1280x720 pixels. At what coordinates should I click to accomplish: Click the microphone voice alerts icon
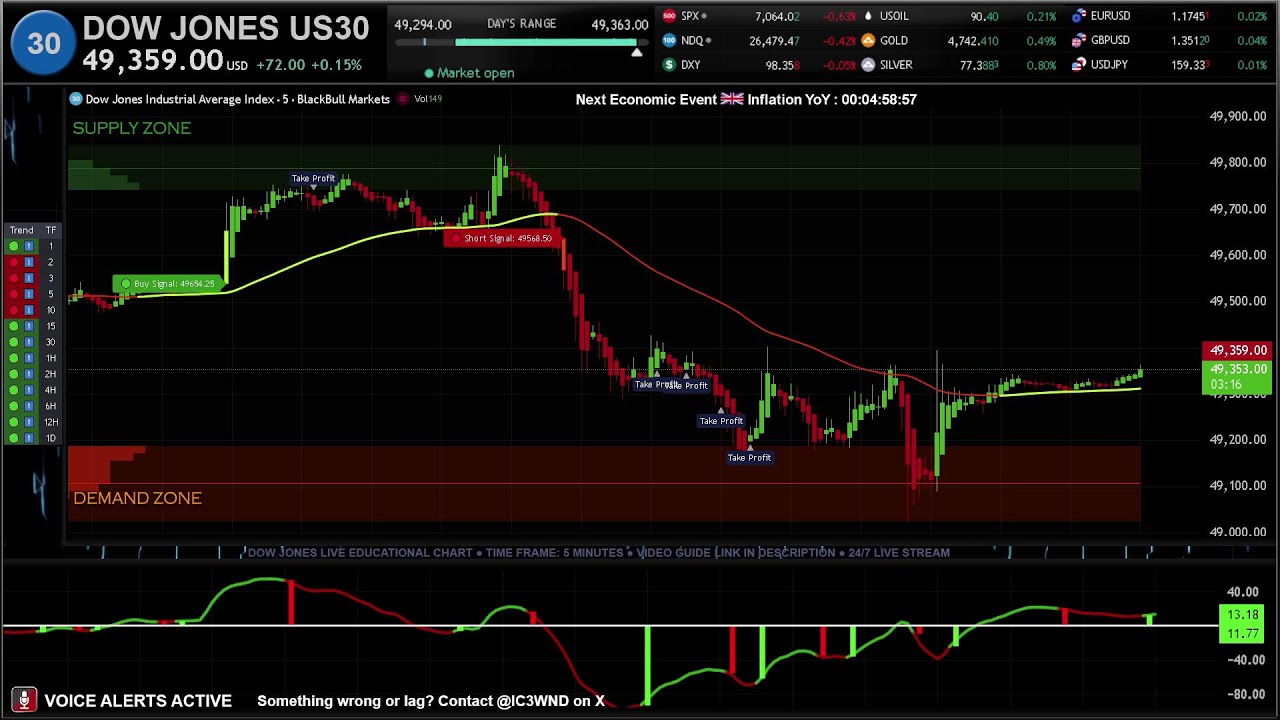pyautogui.click(x=24, y=701)
